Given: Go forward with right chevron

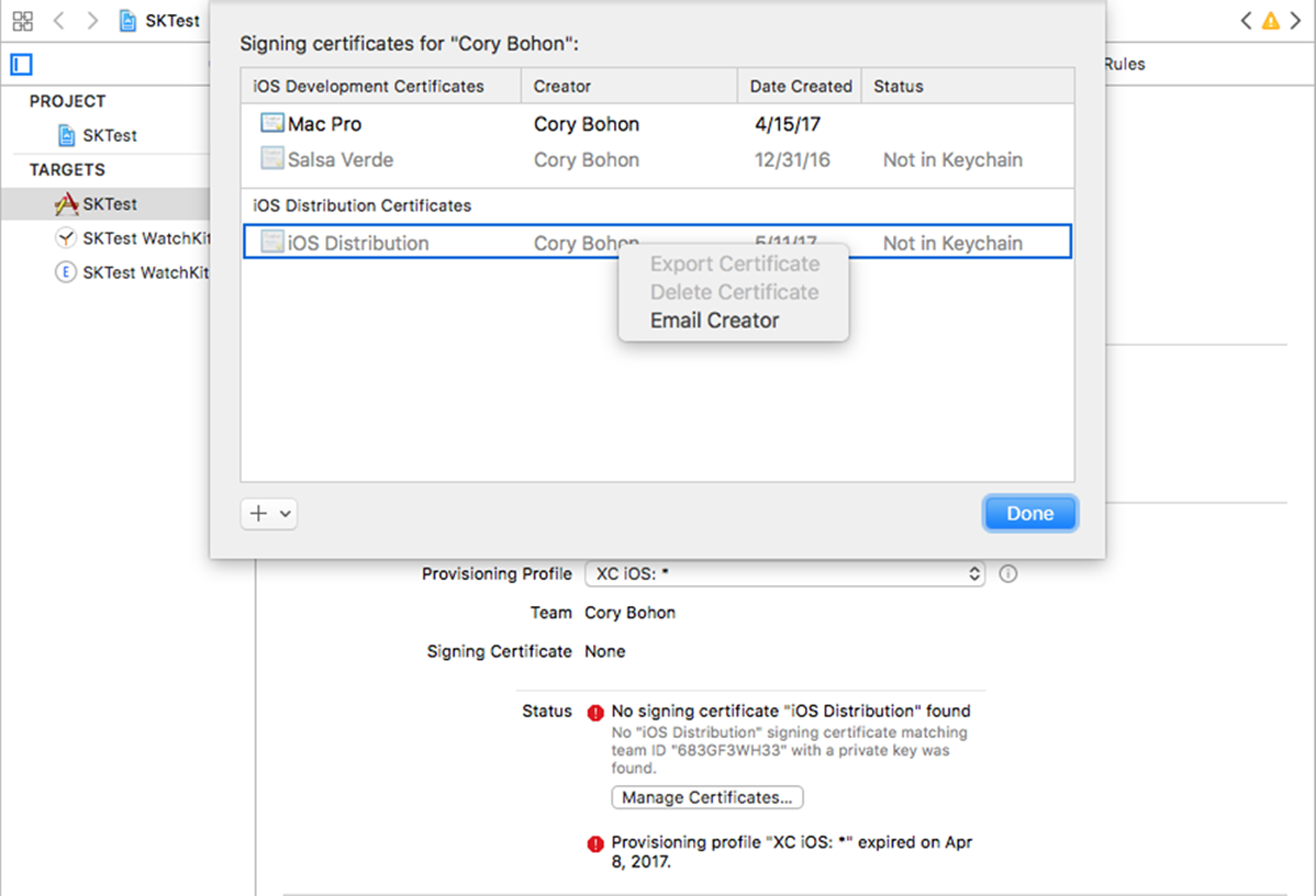Looking at the screenshot, I should [x=92, y=21].
